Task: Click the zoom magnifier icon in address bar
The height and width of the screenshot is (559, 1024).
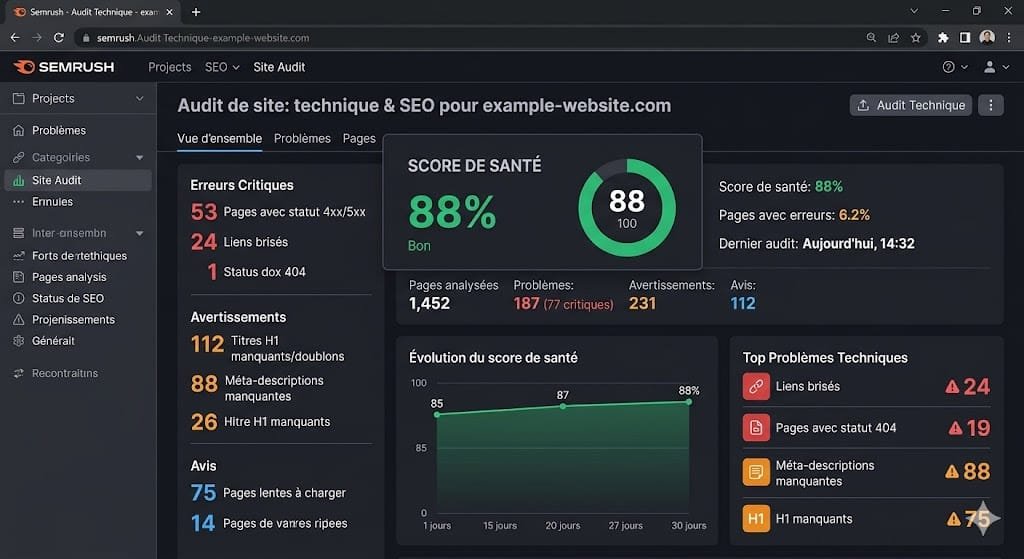Action: click(x=871, y=38)
